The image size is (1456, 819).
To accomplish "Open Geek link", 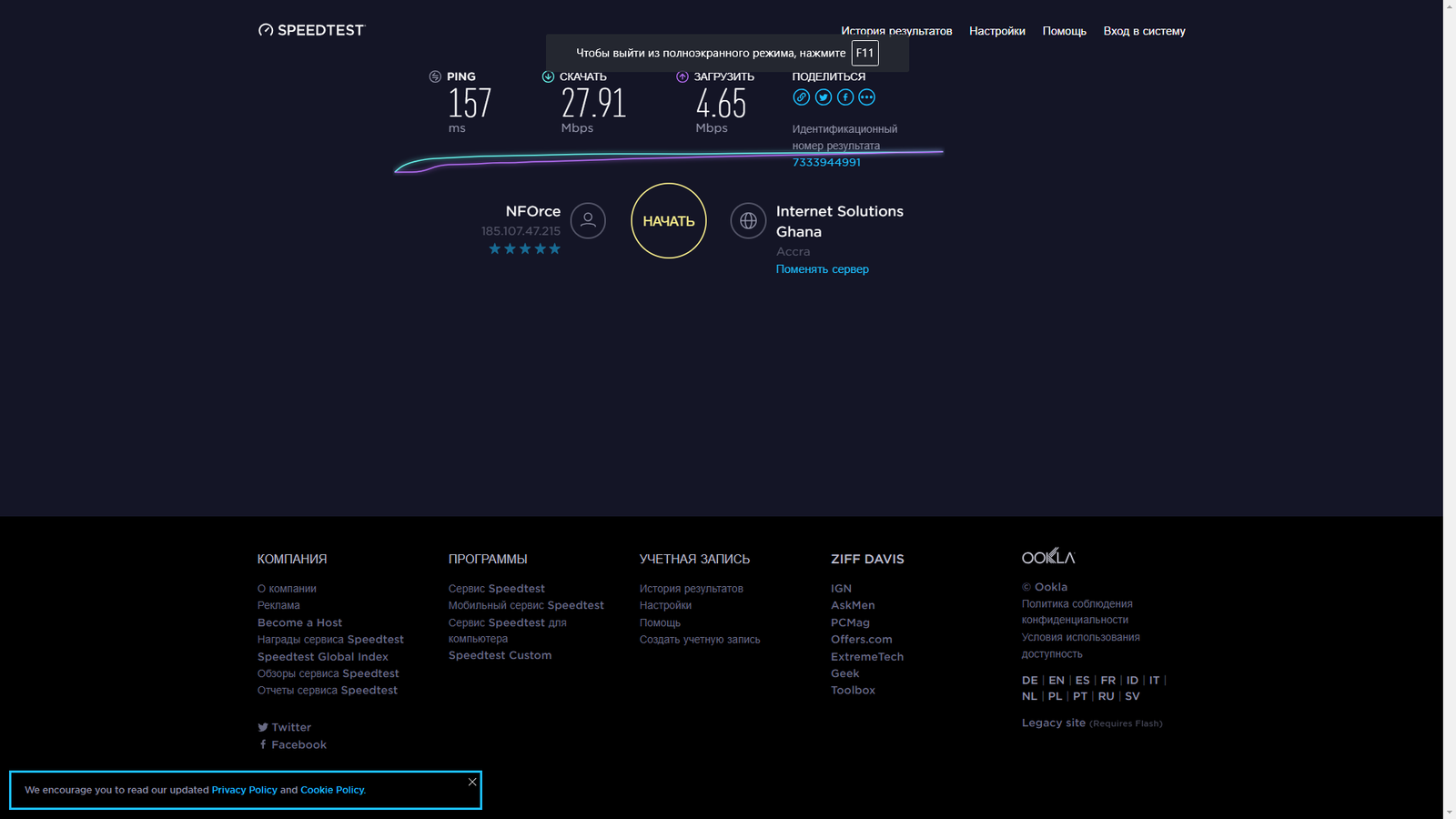I will click(844, 673).
